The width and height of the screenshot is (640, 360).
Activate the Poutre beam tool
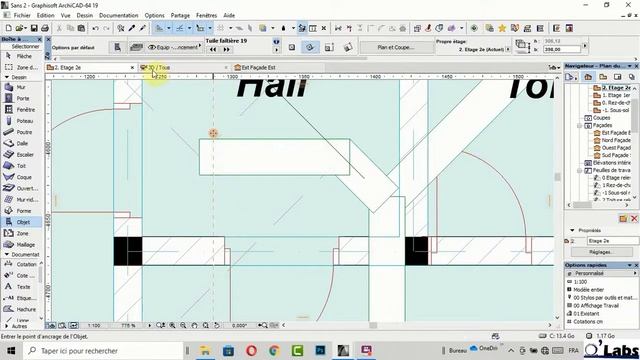[21, 132]
